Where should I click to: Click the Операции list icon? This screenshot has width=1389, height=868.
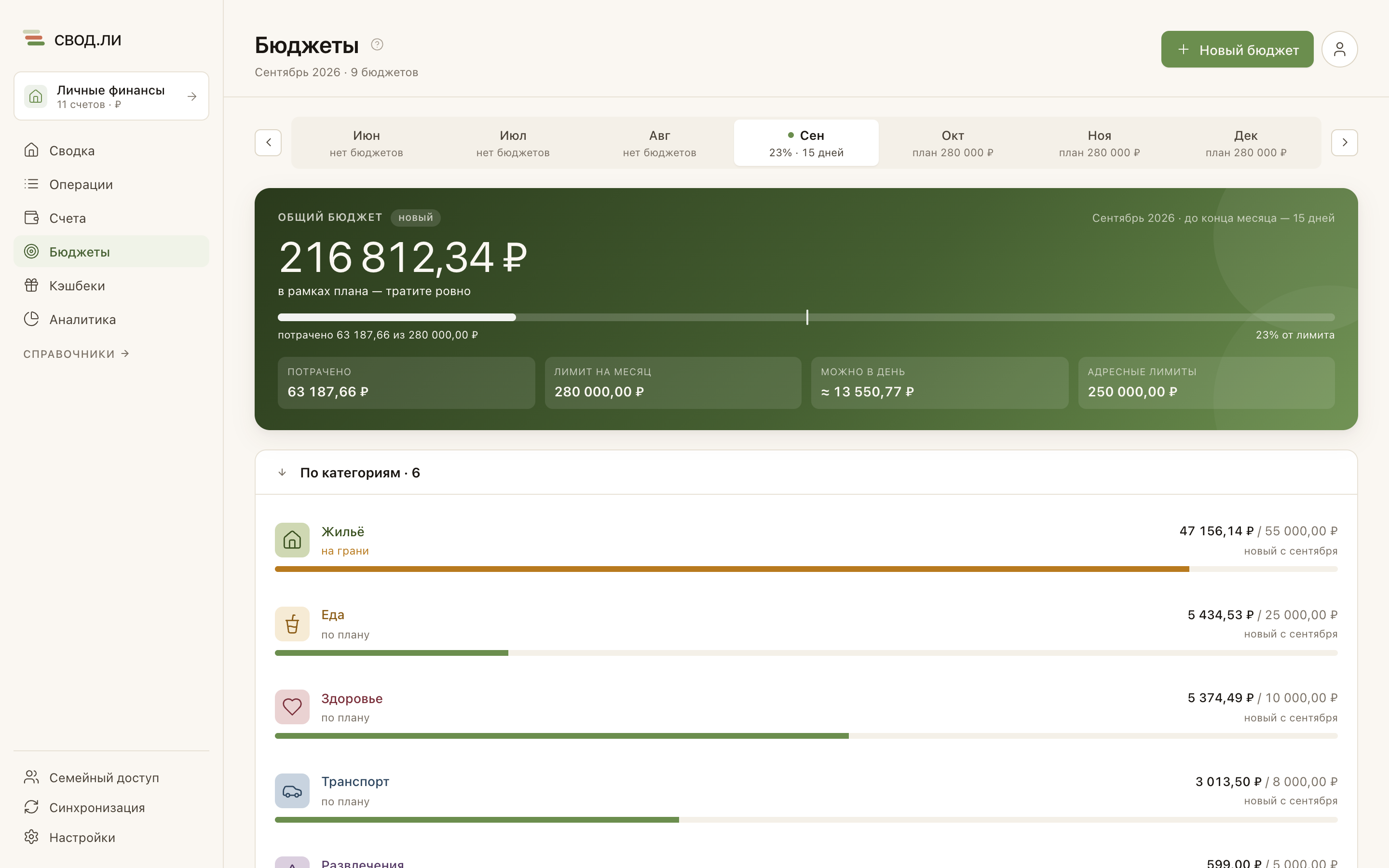pyautogui.click(x=31, y=184)
